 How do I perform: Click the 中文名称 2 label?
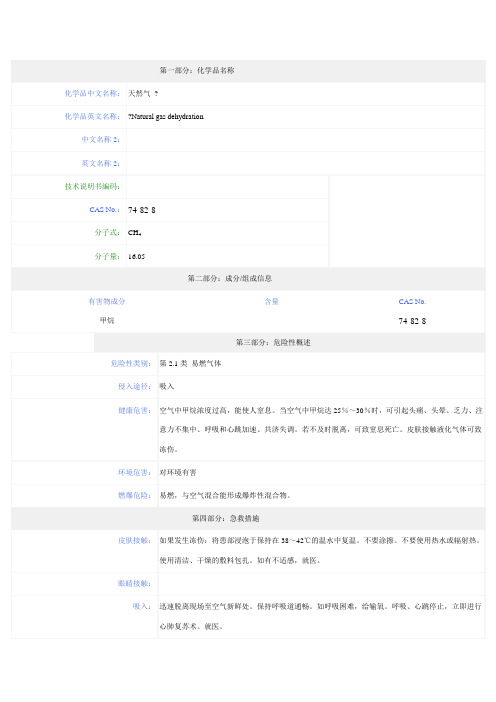point(100,140)
